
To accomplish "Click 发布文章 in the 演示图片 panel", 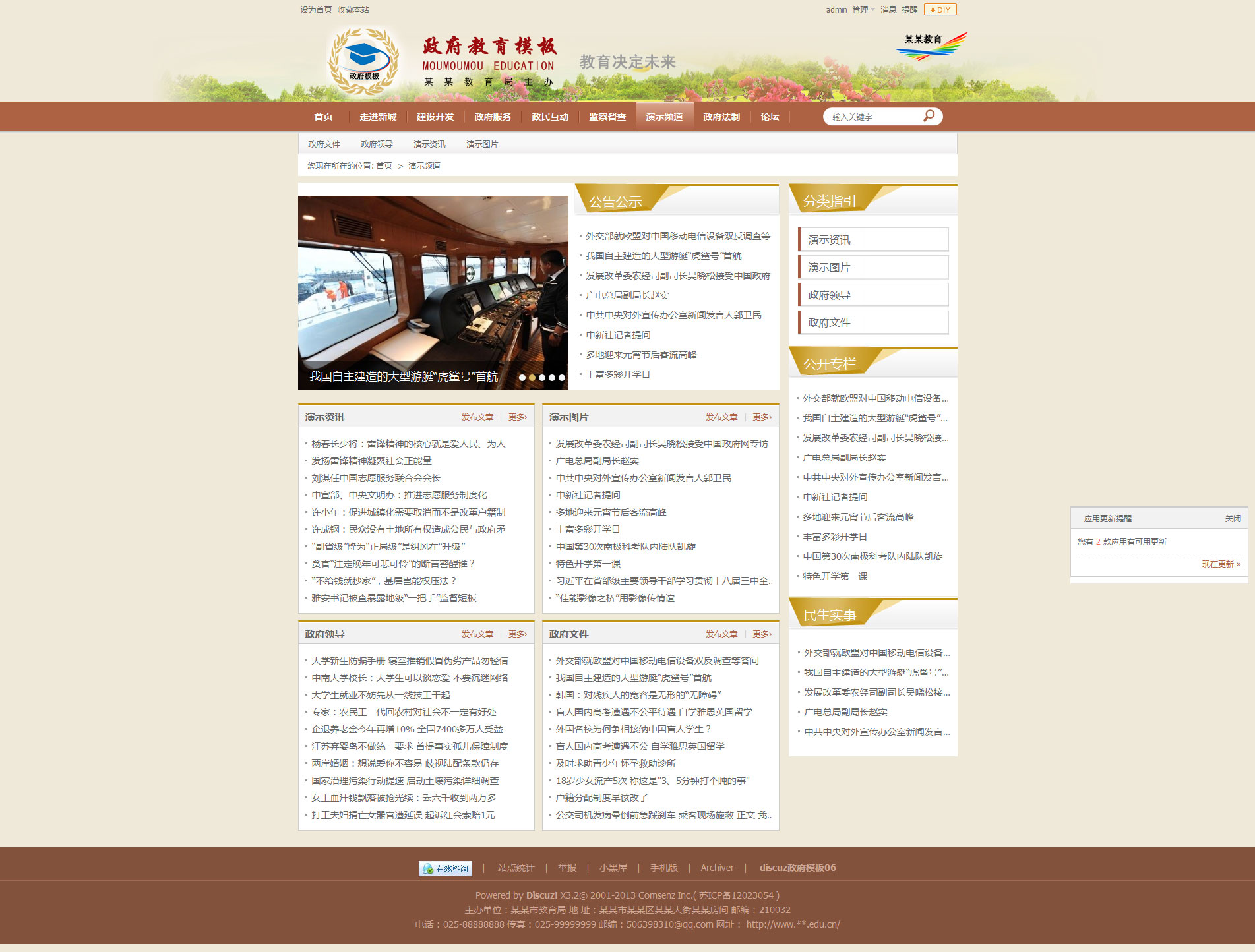I will coord(721,417).
